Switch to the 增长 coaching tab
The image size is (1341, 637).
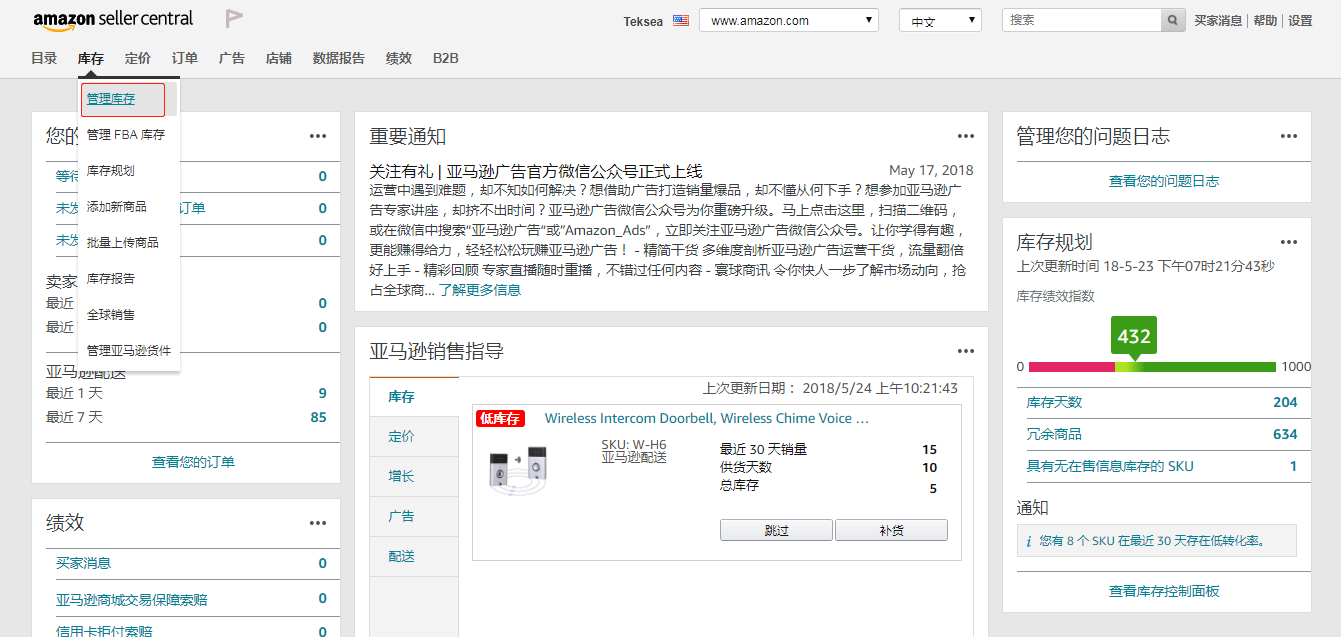click(414, 477)
